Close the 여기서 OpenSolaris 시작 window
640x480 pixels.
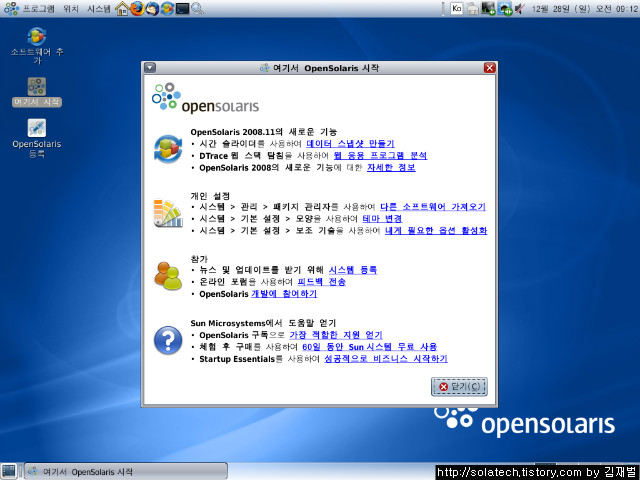point(489,68)
